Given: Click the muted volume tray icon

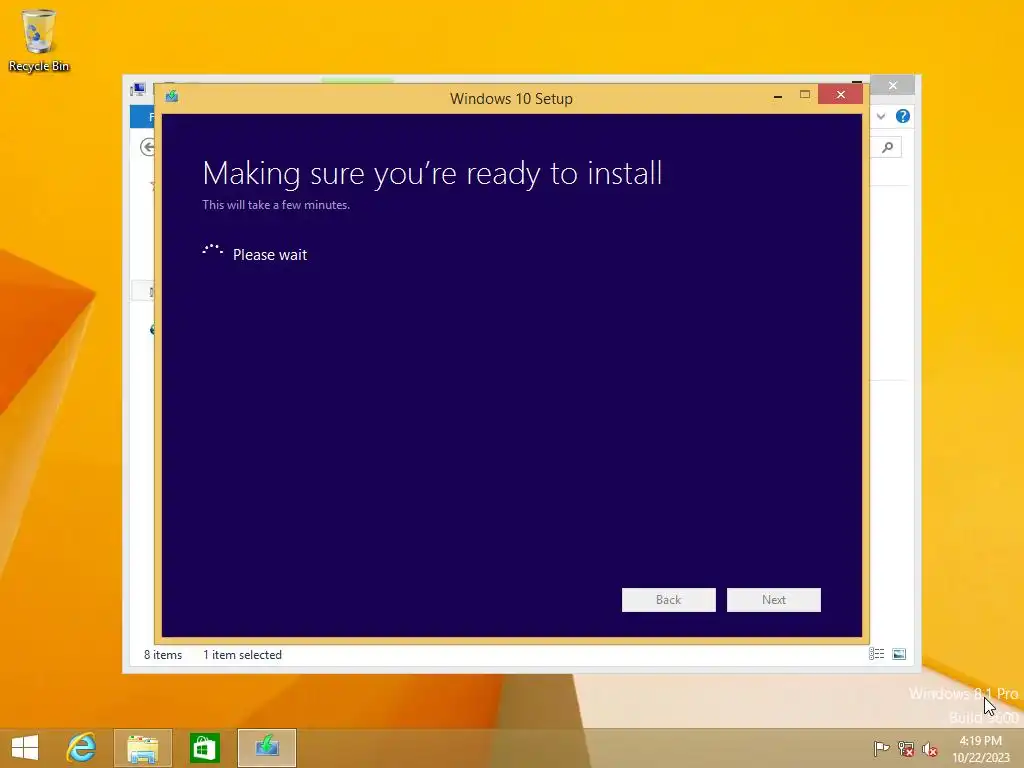Looking at the screenshot, I should [930, 748].
